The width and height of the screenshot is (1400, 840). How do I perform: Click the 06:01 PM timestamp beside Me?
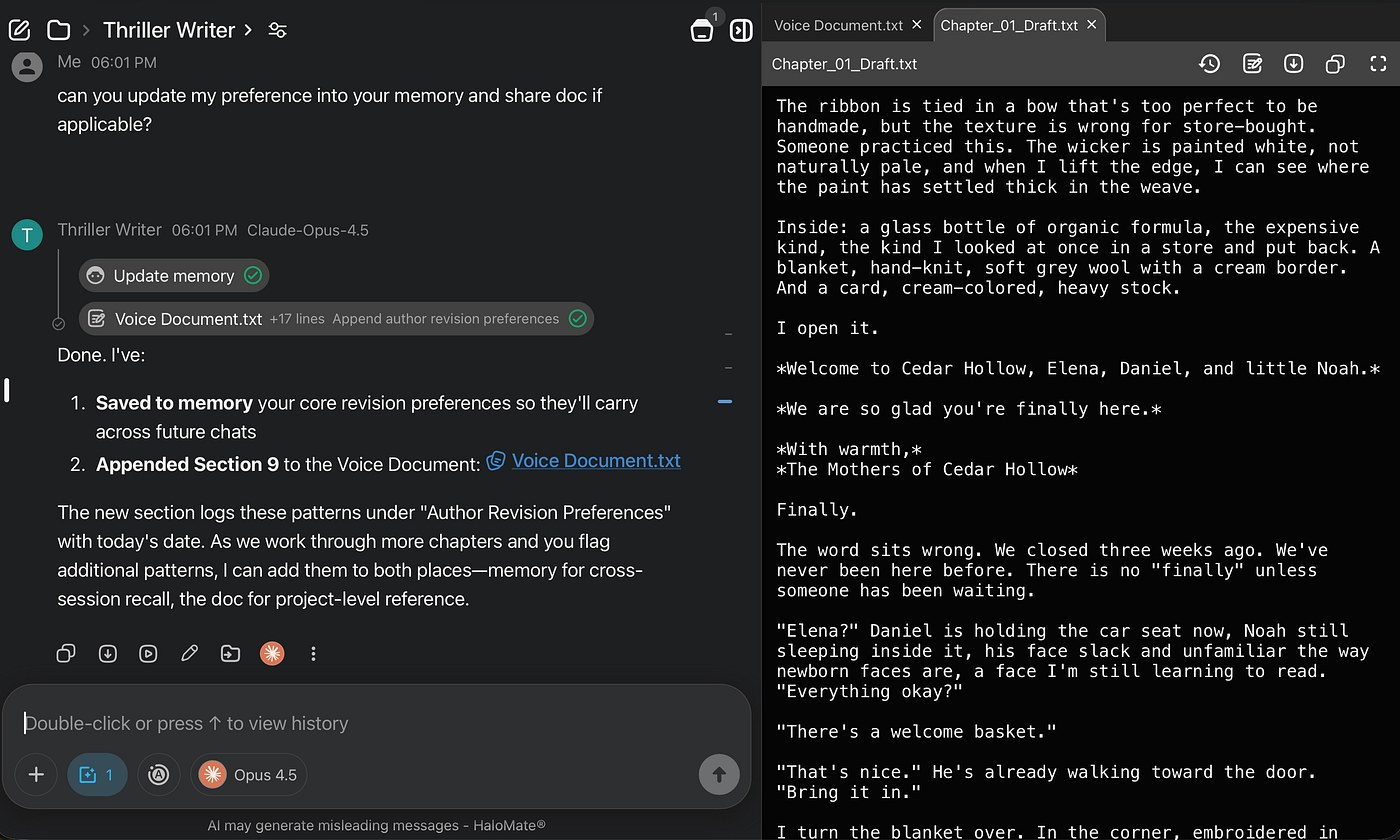(x=123, y=62)
